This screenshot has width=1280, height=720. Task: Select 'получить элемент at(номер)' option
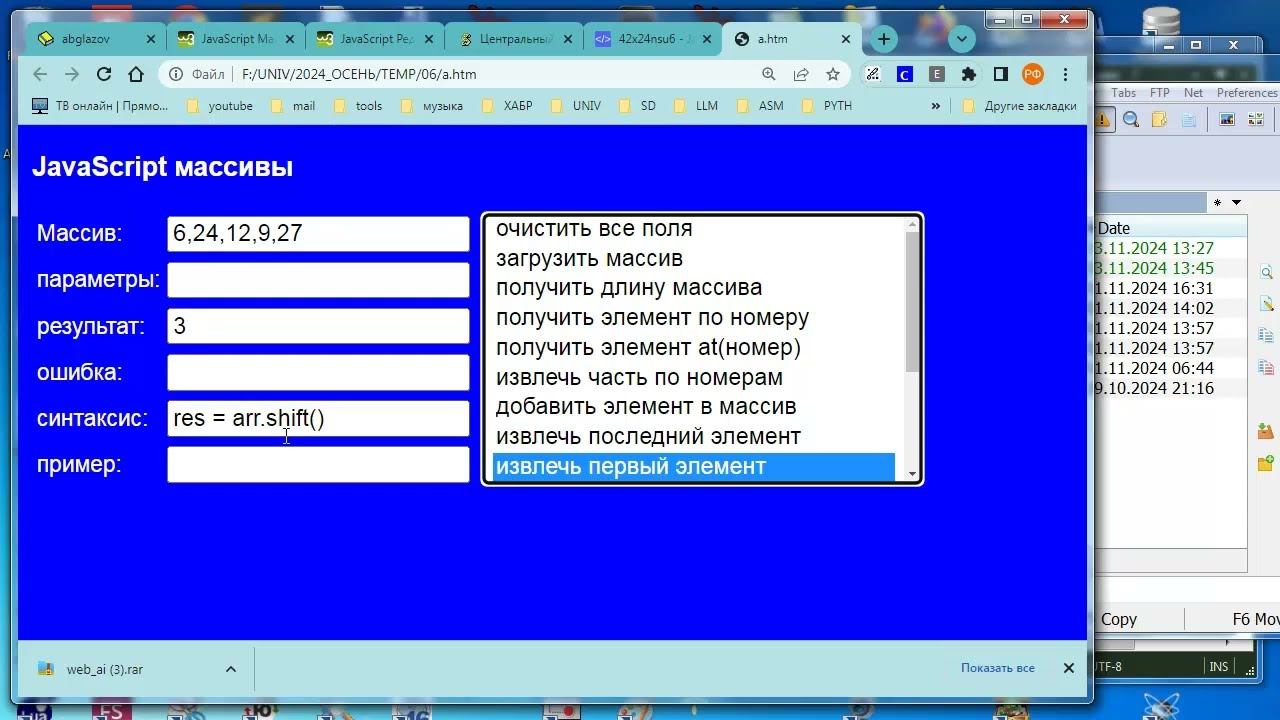694,348
